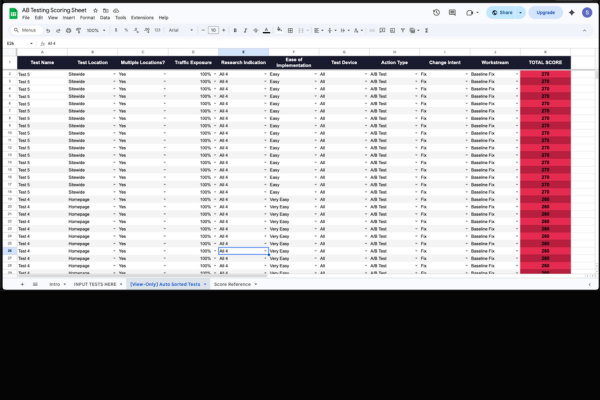The width and height of the screenshot is (600, 400).
Task: Increase decimal places in the toolbar
Action: pyautogui.click(x=147, y=30)
